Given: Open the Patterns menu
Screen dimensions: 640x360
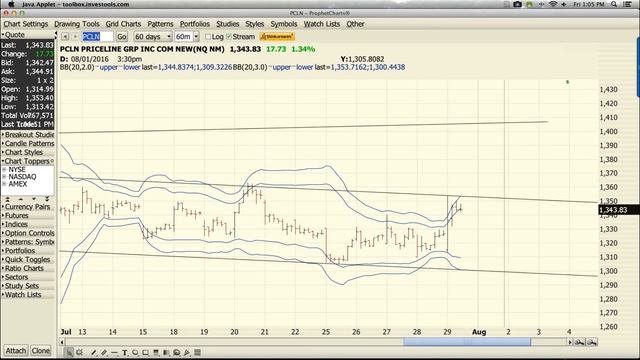Looking at the screenshot, I should pos(160,24).
